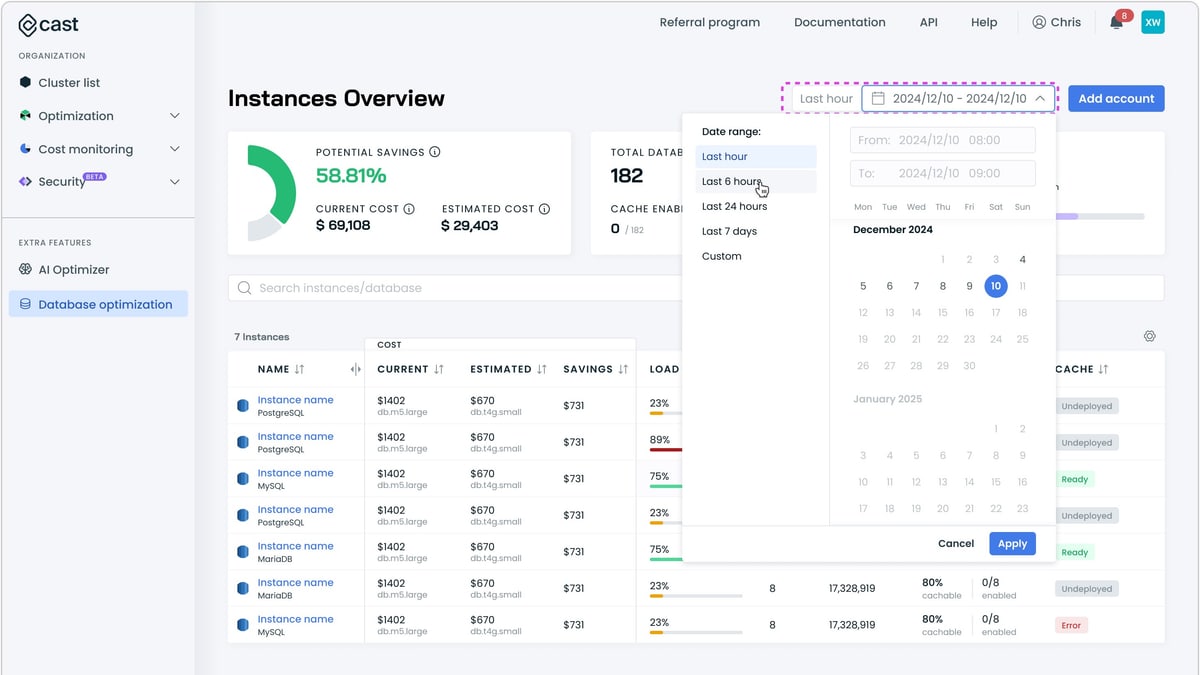This screenshot has height=675, width=1200.
Task: Click the Security sidebar icon
Action: (26, 182)
